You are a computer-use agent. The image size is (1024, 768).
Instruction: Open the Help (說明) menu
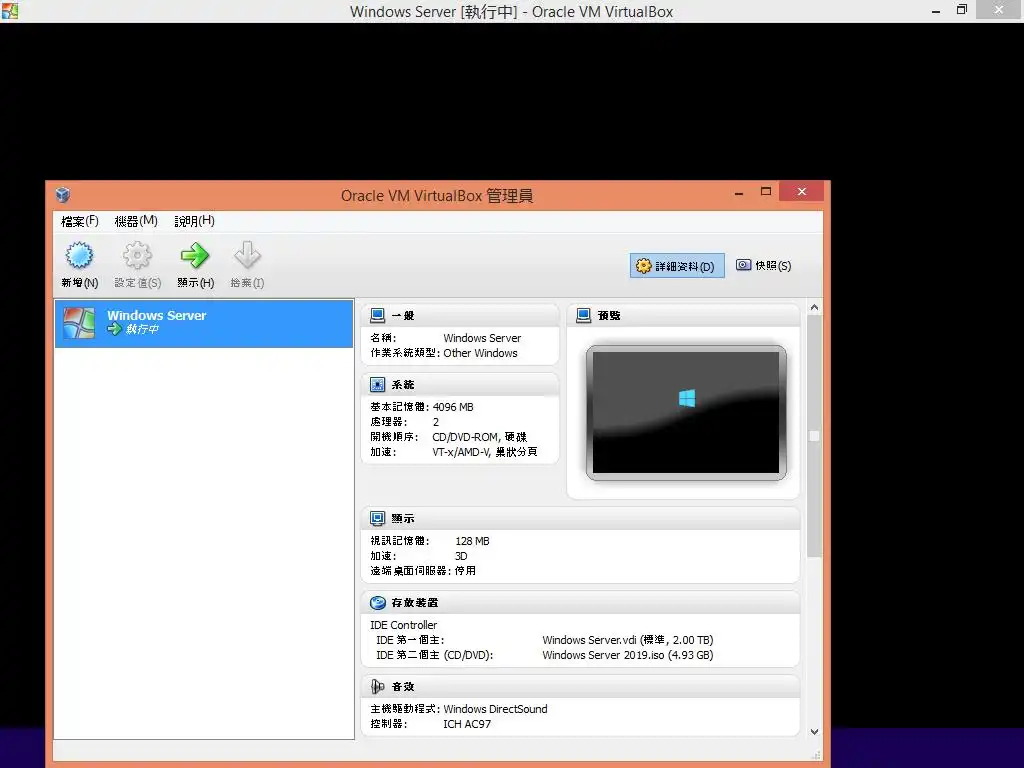[x=195, y=221]
